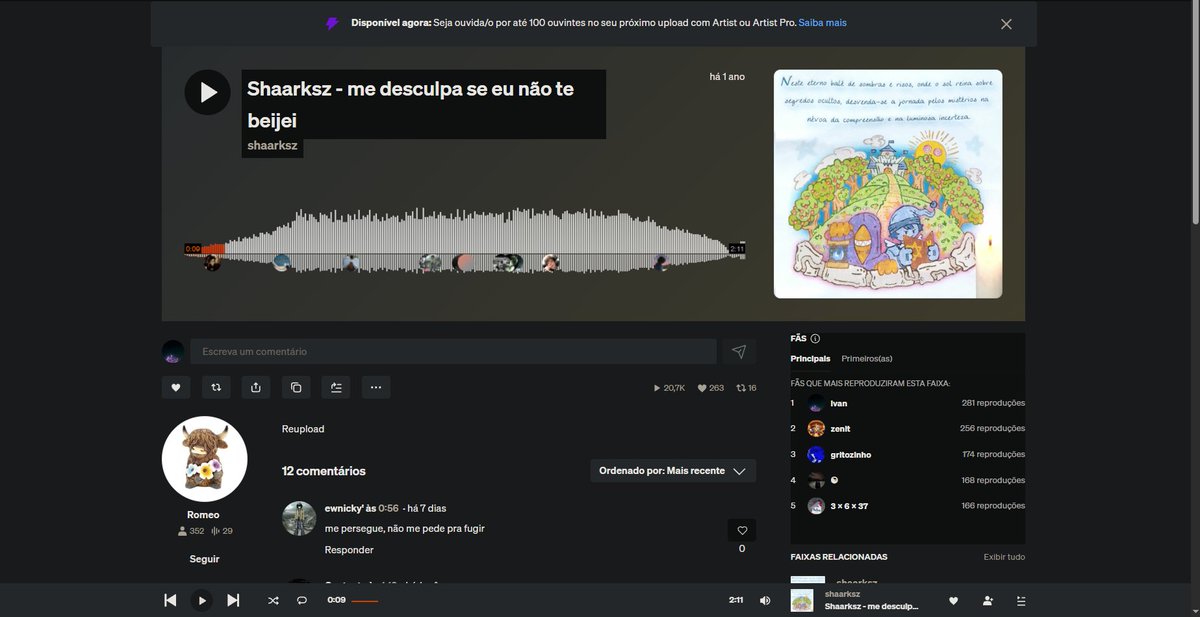Jump to timestamp 0:56 in ewnicky's comment

pos(386,508)
